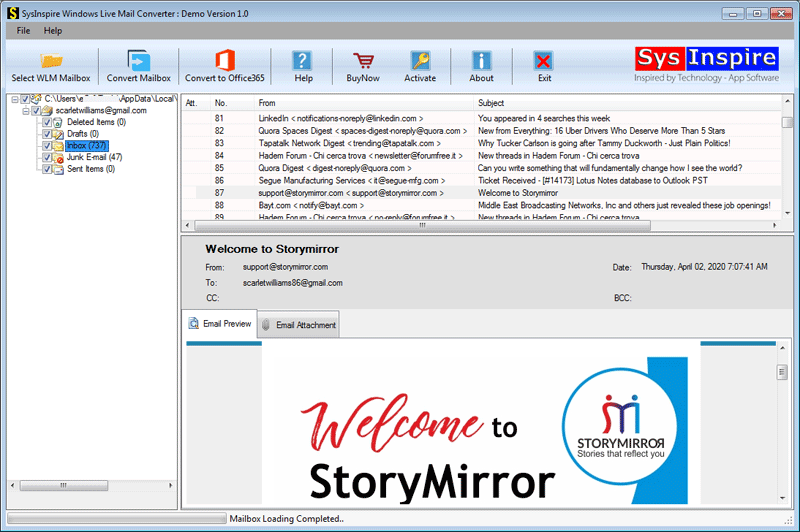The image size is (800, 532).
Task: Click the SysInspire logo banner
Action: pyautogui.click(x=707, y=64)
